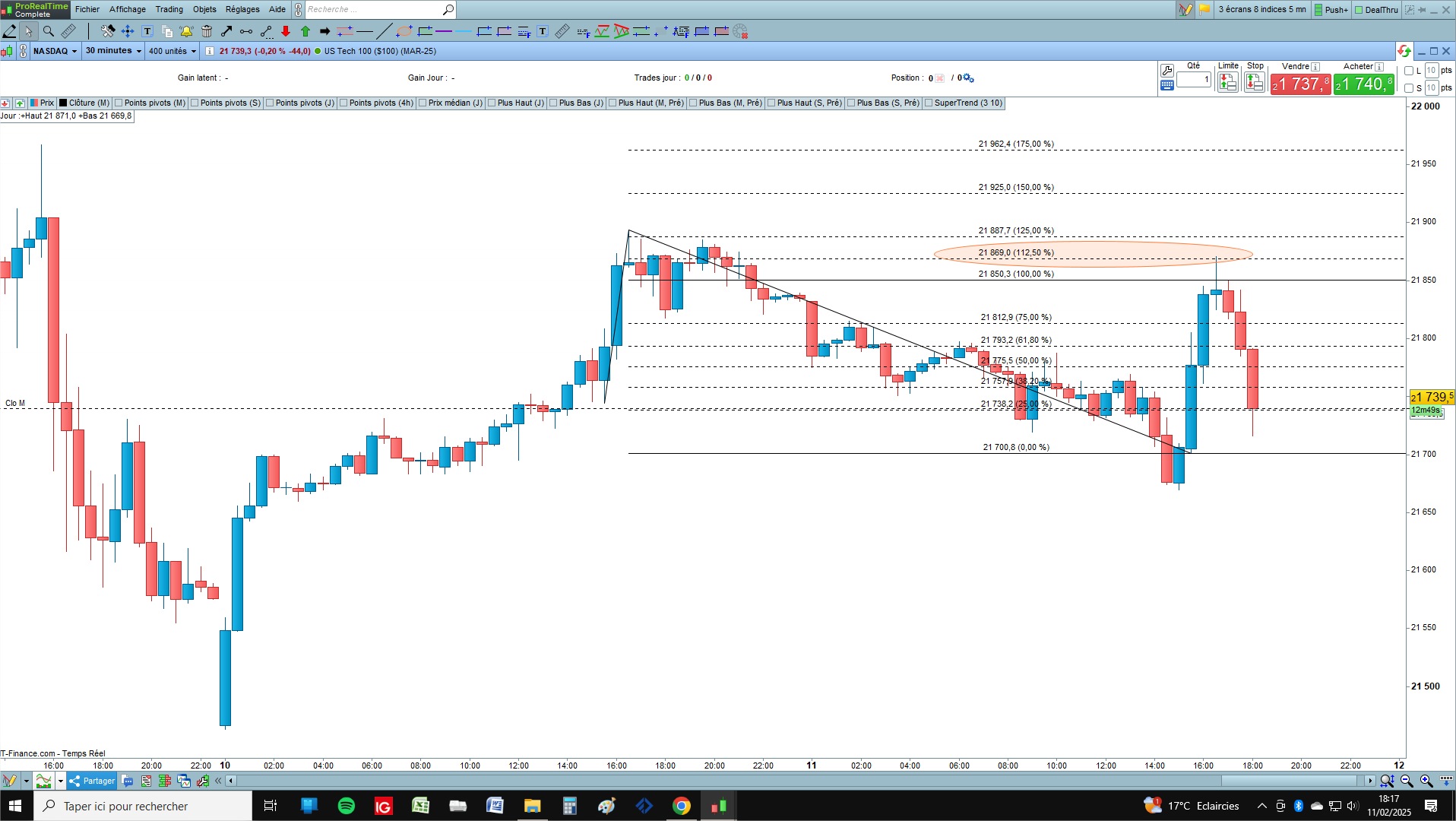Open Google Chrome from the taskbar

tap(682, 806)
